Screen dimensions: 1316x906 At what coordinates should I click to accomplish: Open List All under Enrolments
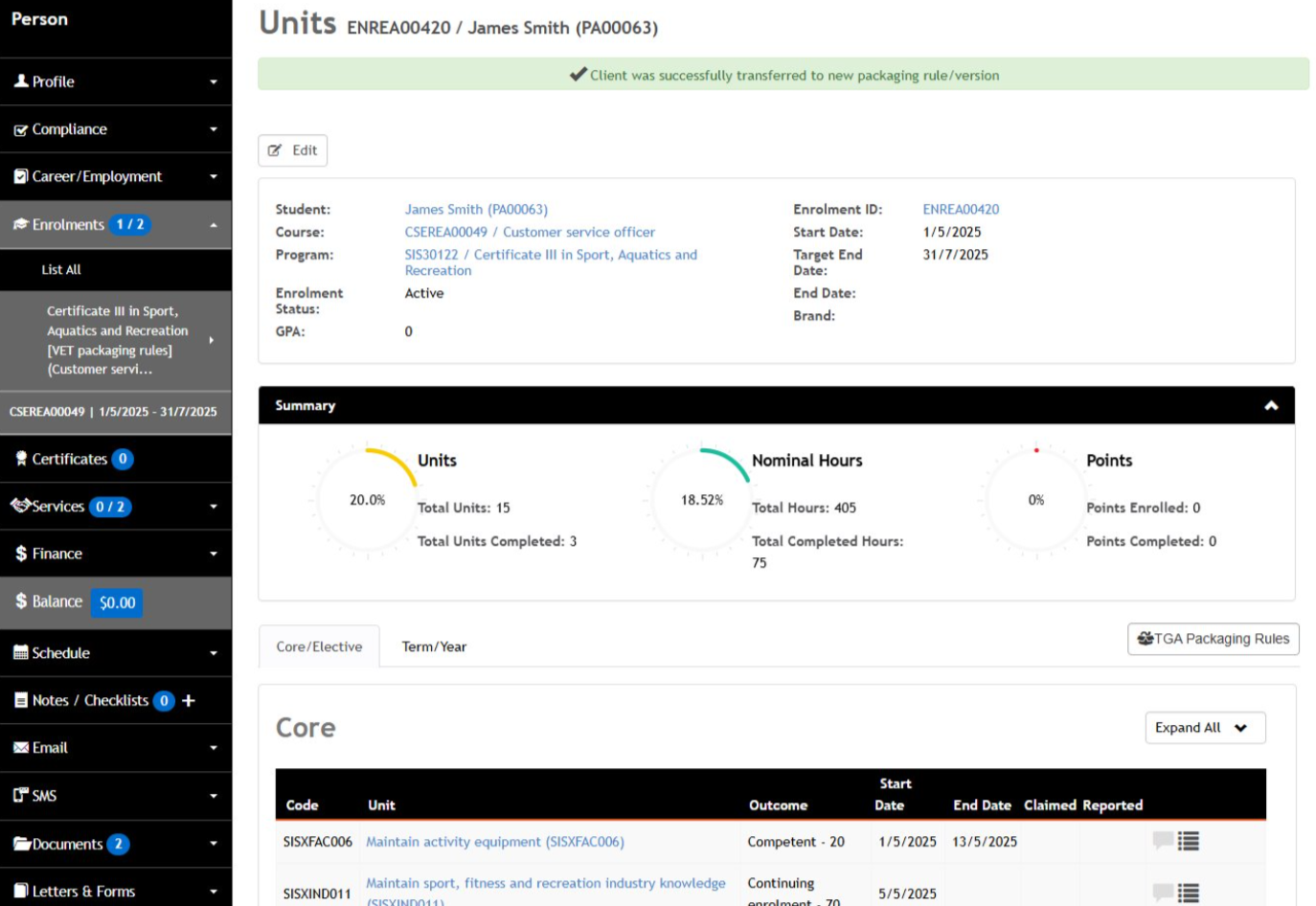[61, 270]
